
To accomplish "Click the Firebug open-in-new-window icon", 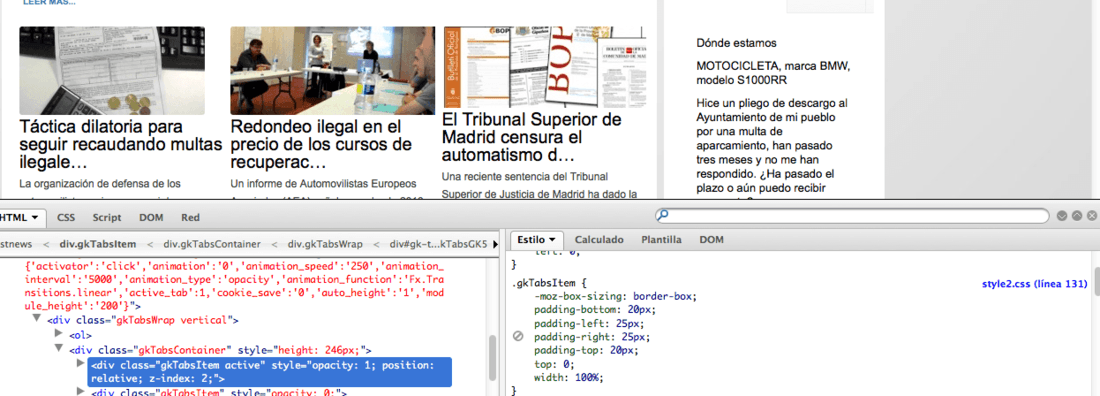I will click(1077, 216).
